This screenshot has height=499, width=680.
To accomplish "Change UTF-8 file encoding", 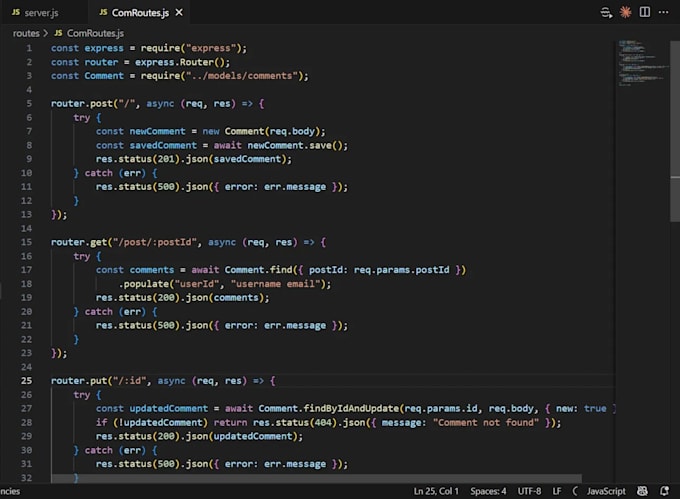I will pos(529,491).
